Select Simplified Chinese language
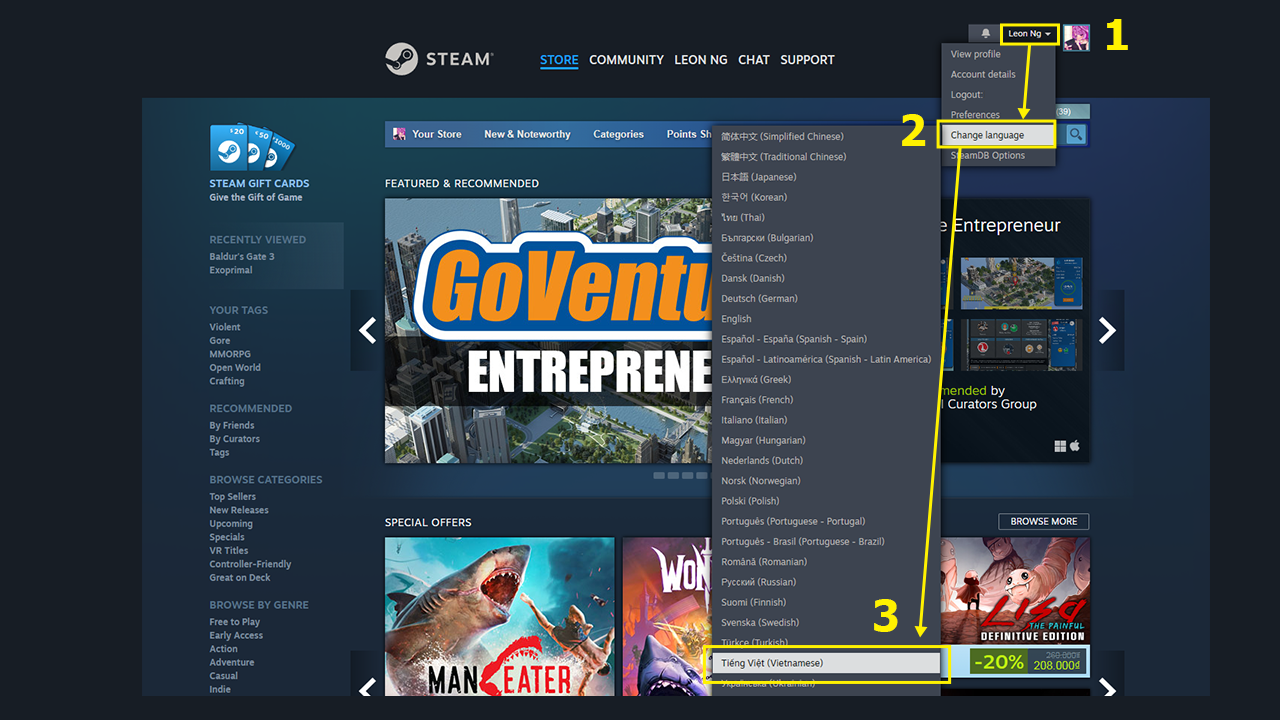 click(826, 136)
